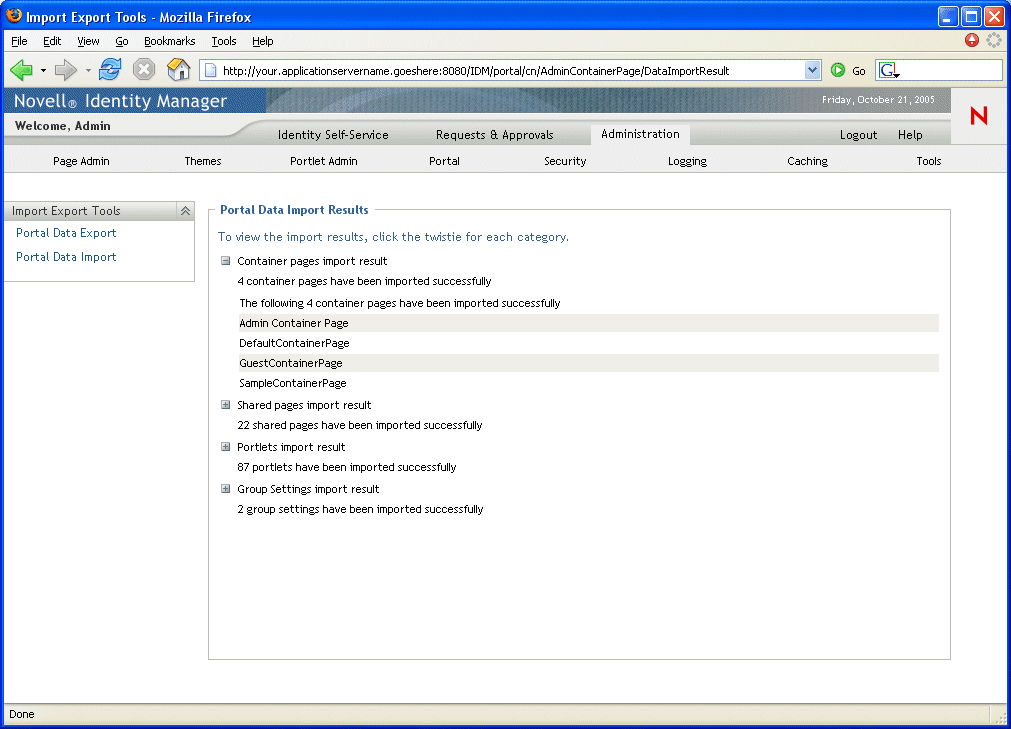Click the Portal Data Import Results heading
1011x729 pixels.
(294, 210)
